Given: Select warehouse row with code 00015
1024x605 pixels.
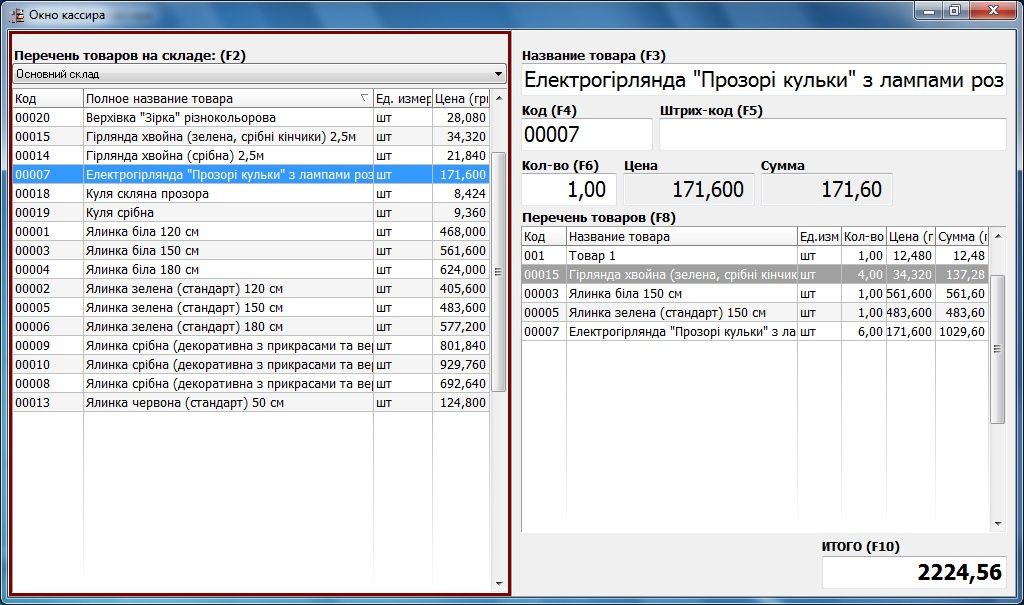Looking at the screenshot, I should point(251,137).
